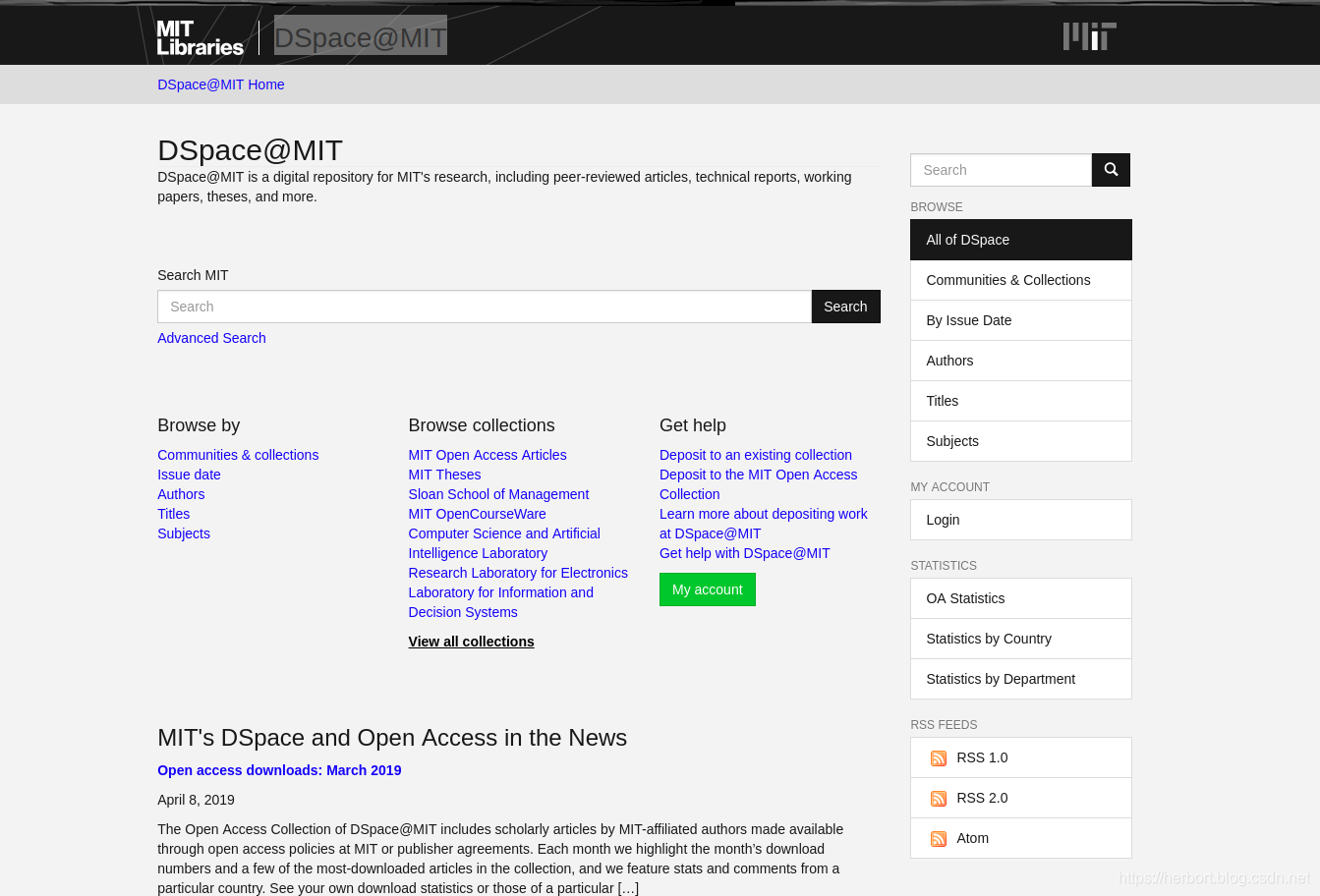The image size is (1320, 896).
Task: Click the 'April 8, 2019' date text
Action: point(196,800)
